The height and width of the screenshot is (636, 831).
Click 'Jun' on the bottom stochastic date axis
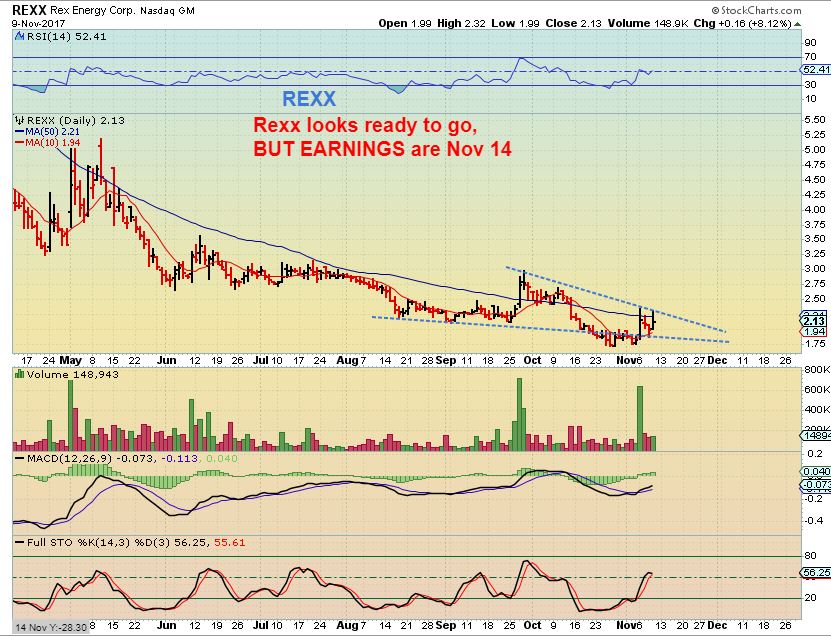[166, 625]
